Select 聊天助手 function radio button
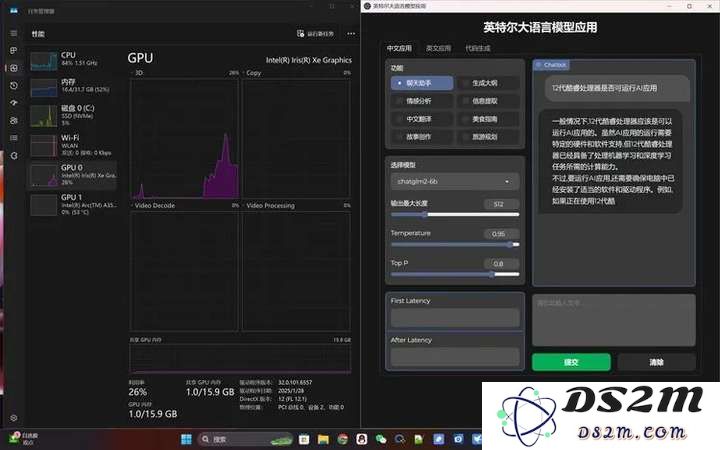 coord(422,83)
